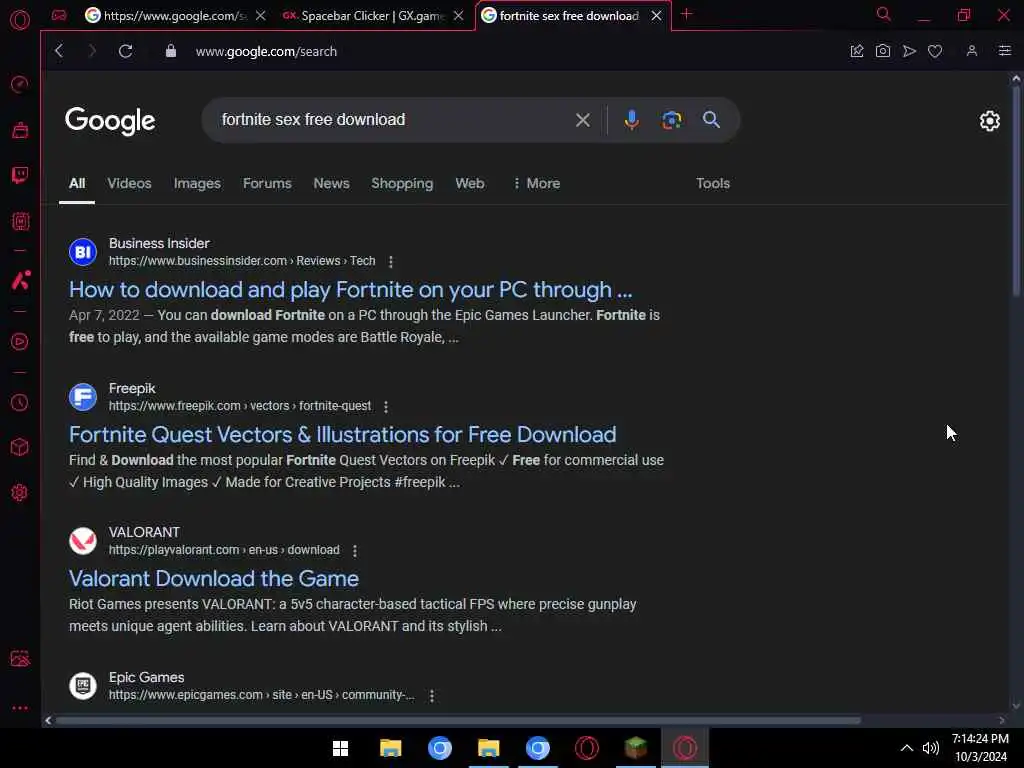Click the address bar URL field
The height and width of the screenshot is (768, 1024).
266,51
